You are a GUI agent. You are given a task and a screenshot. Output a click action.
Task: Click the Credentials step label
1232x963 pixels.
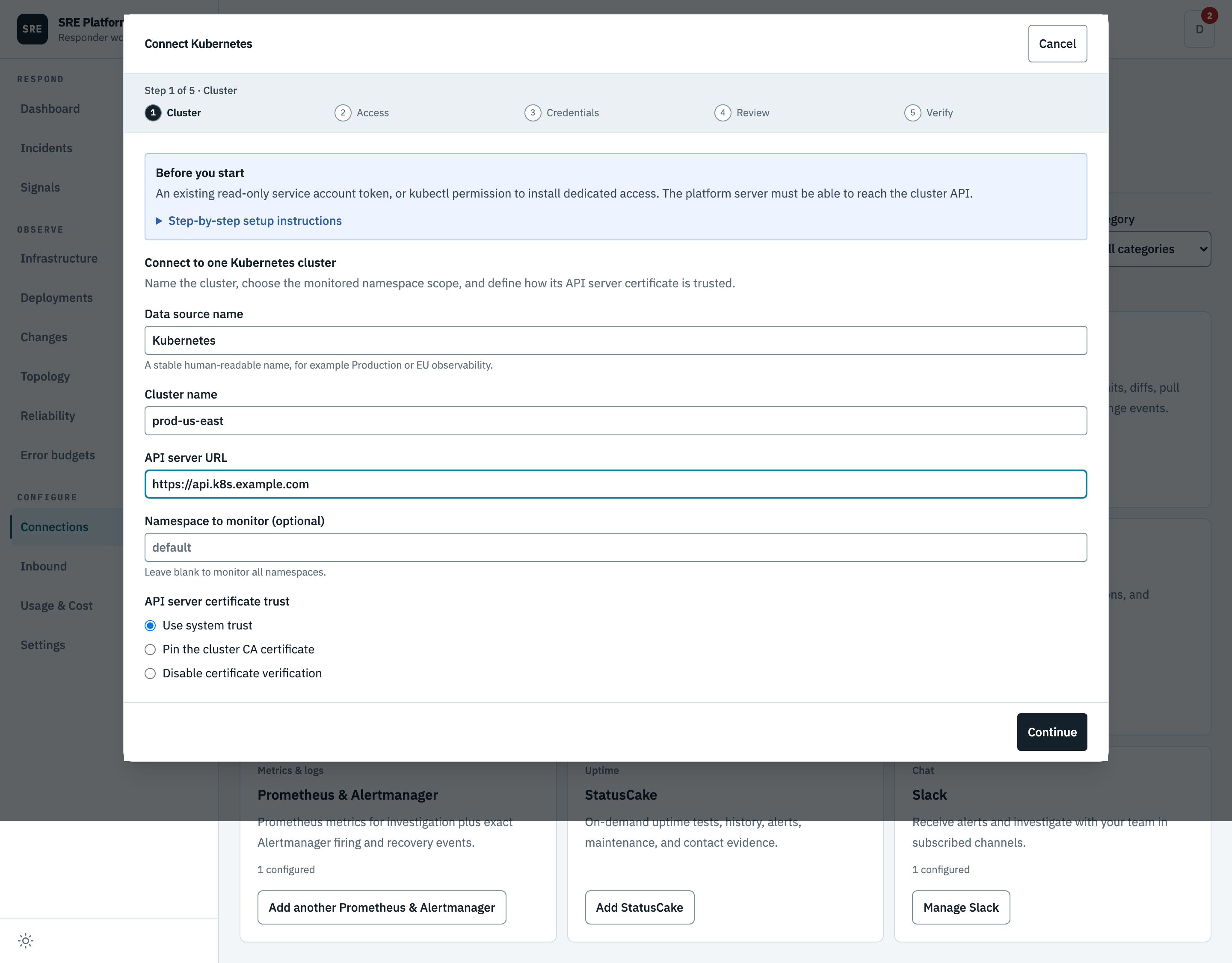click(572, 113)
